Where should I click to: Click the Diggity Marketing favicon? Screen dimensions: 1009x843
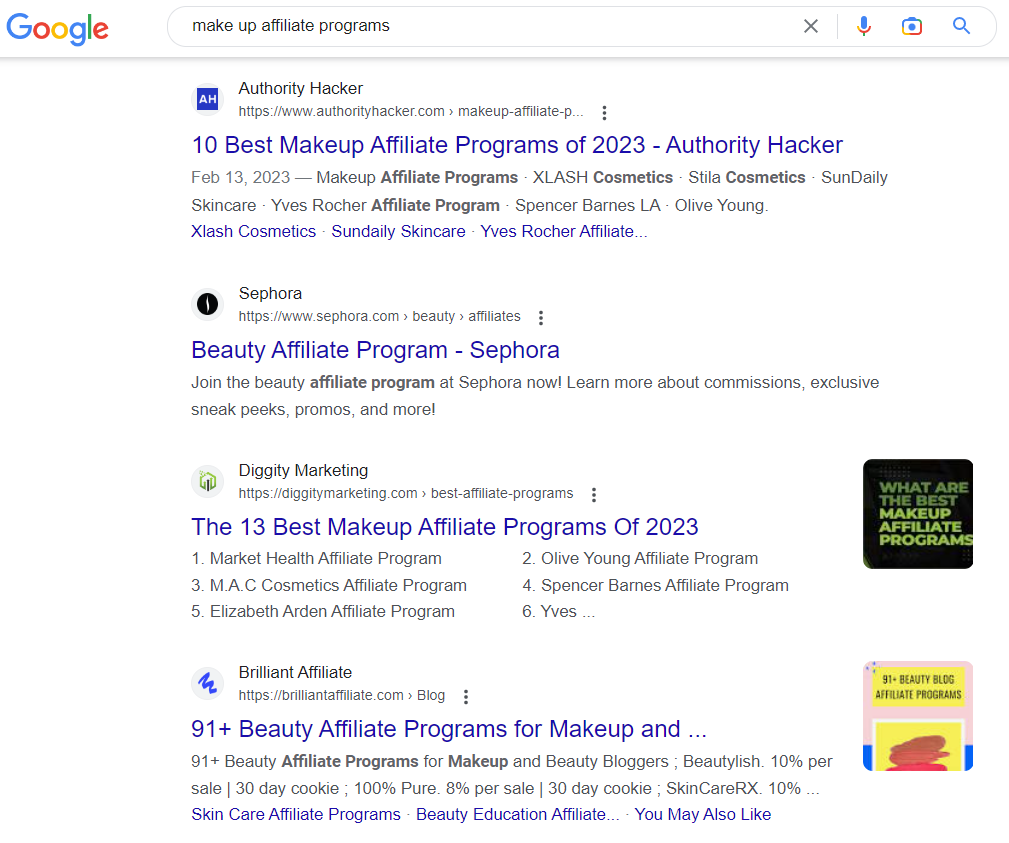click(x=207, y=481)
